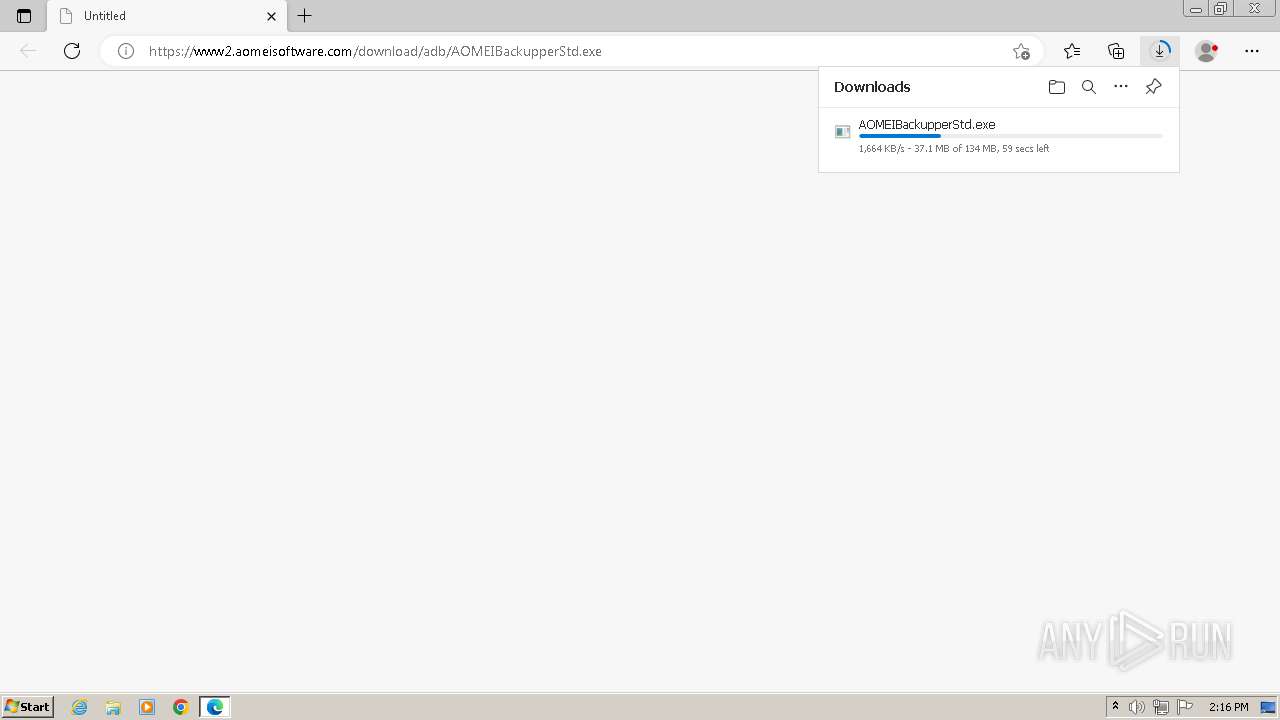Image resolution: width=1280 pixels, height=720 pixels.
Task: Click the address bar URL field
Action: [x=571, y=51]
